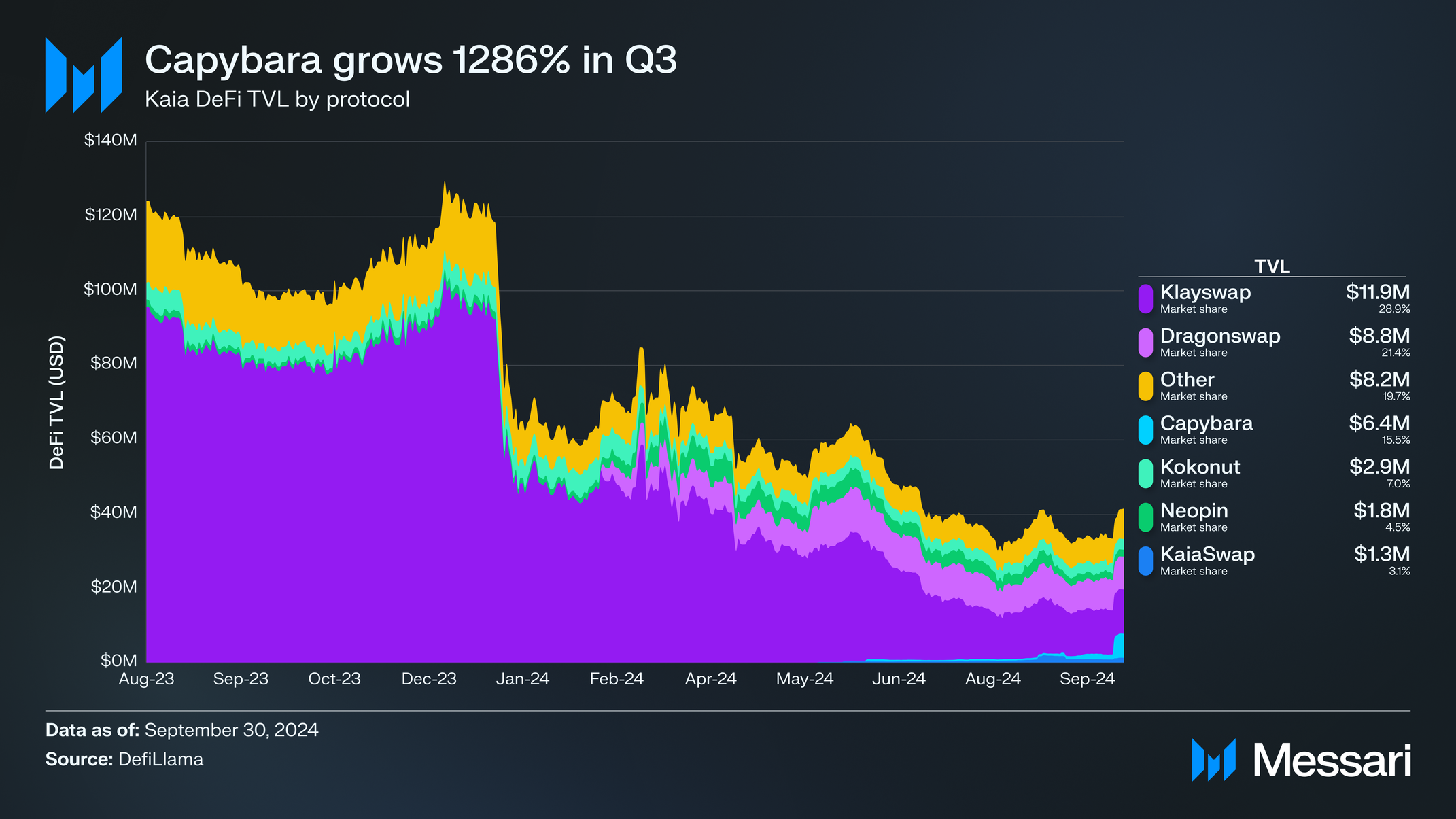1456x819 pixels.
Task: Click the KaiaSwap blue legend swatch
Action: (x=1145, y=561)
